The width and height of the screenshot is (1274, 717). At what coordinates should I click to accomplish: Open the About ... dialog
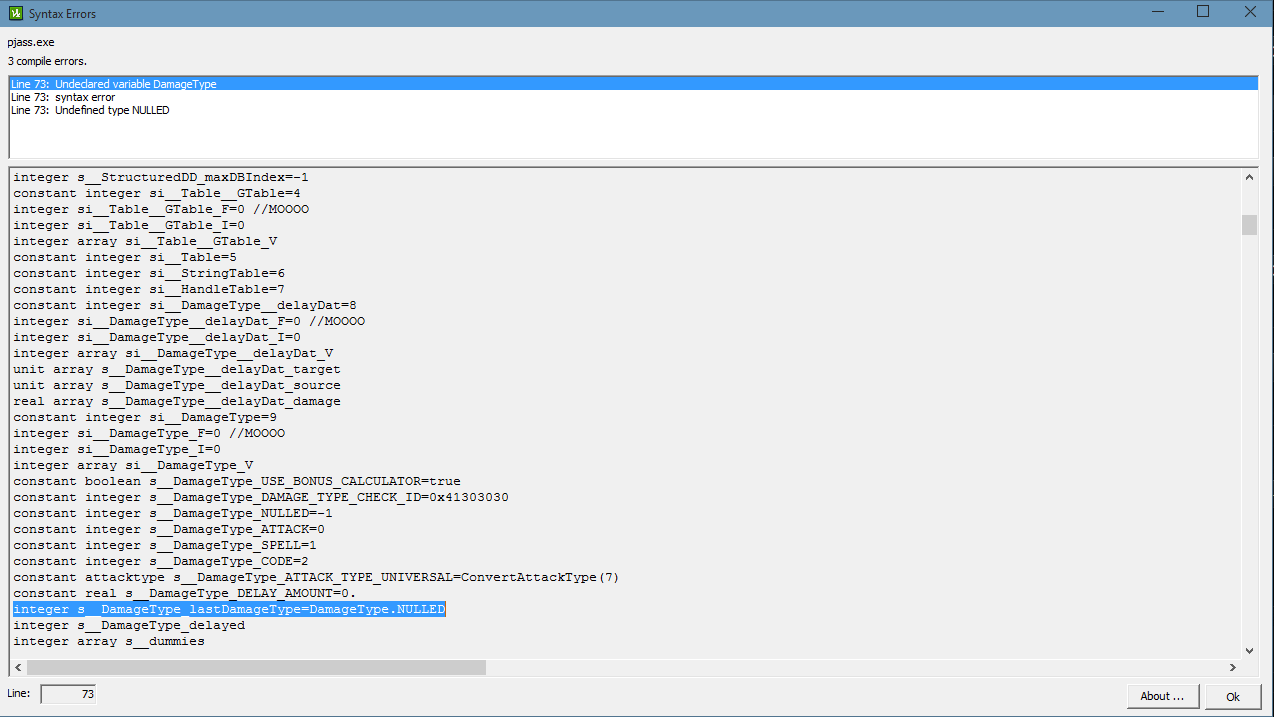coord(1162,696)
